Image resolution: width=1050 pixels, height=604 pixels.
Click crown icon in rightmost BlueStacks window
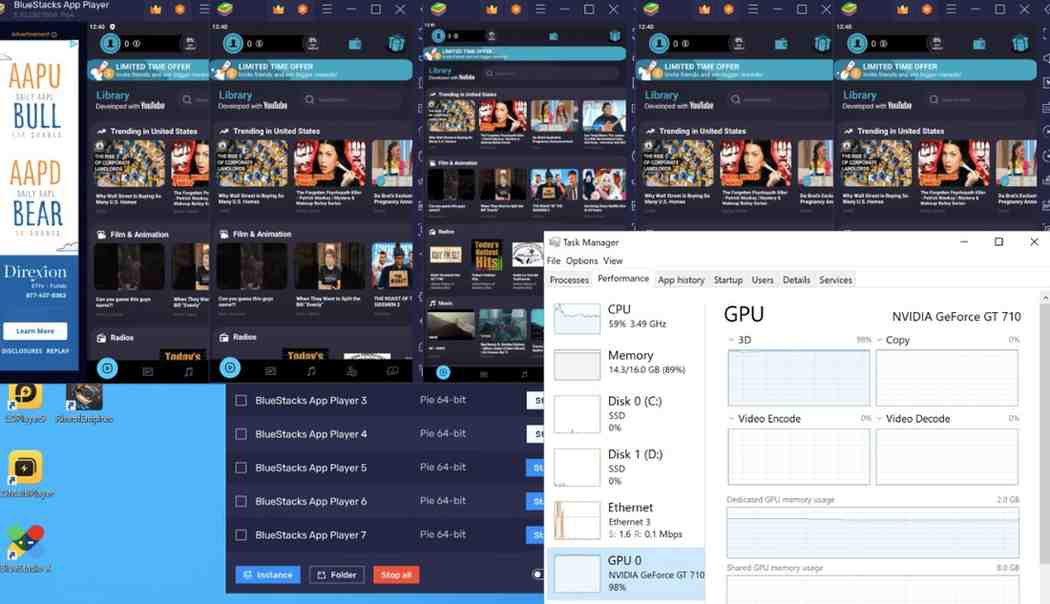[x=903, y=9]
